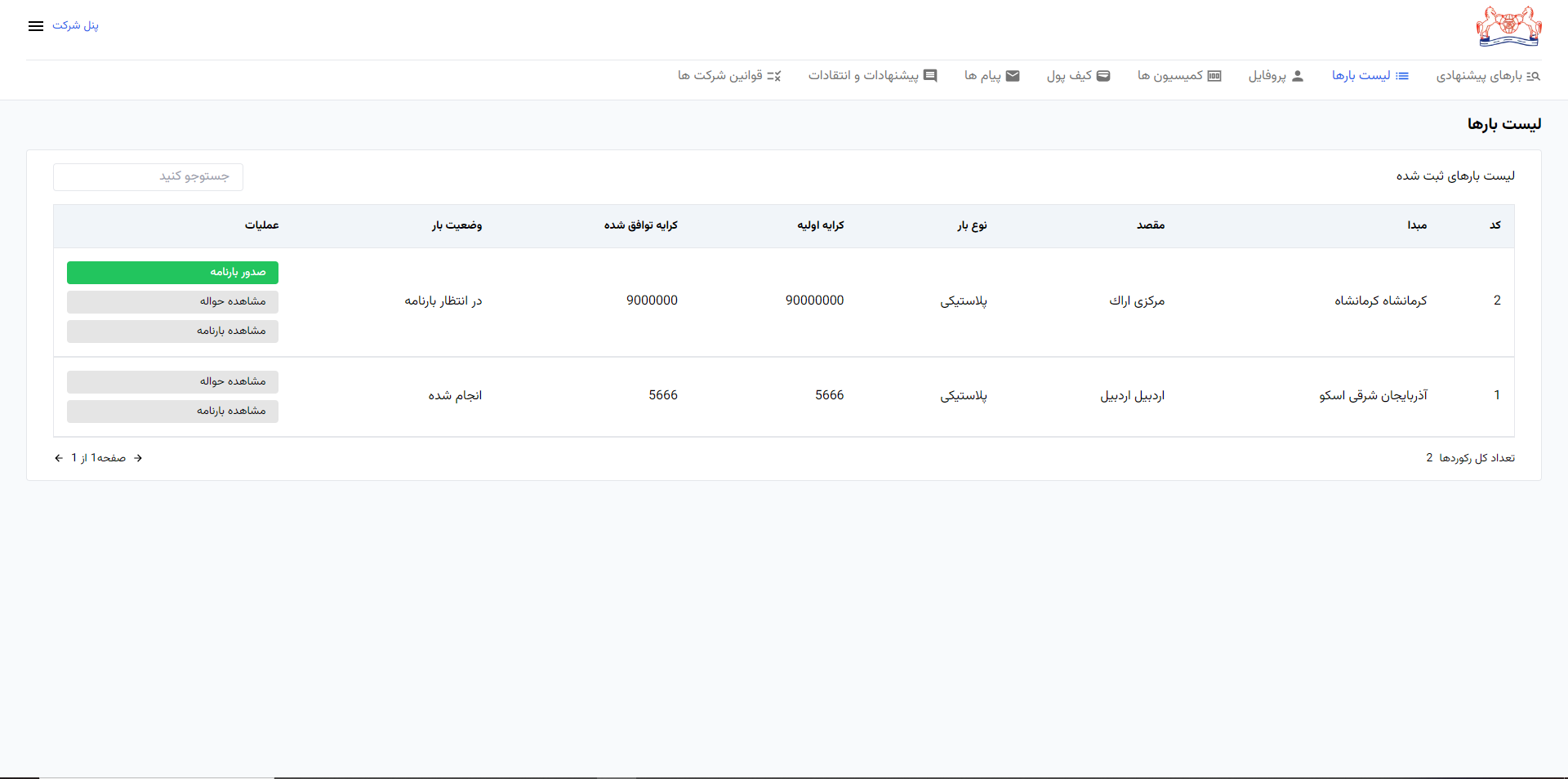Click مشاهده بارنامه for load 1
1568x779 pixels.
tap(172, 412)
